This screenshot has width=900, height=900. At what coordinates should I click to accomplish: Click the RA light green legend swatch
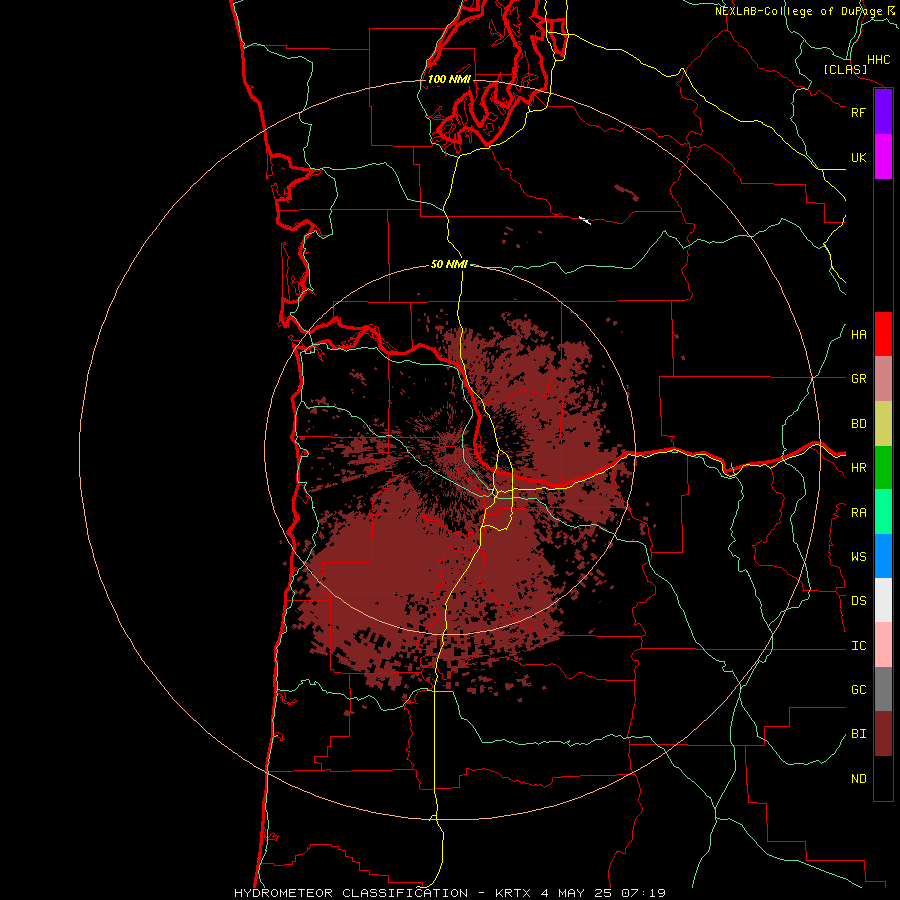coord(883,512)
